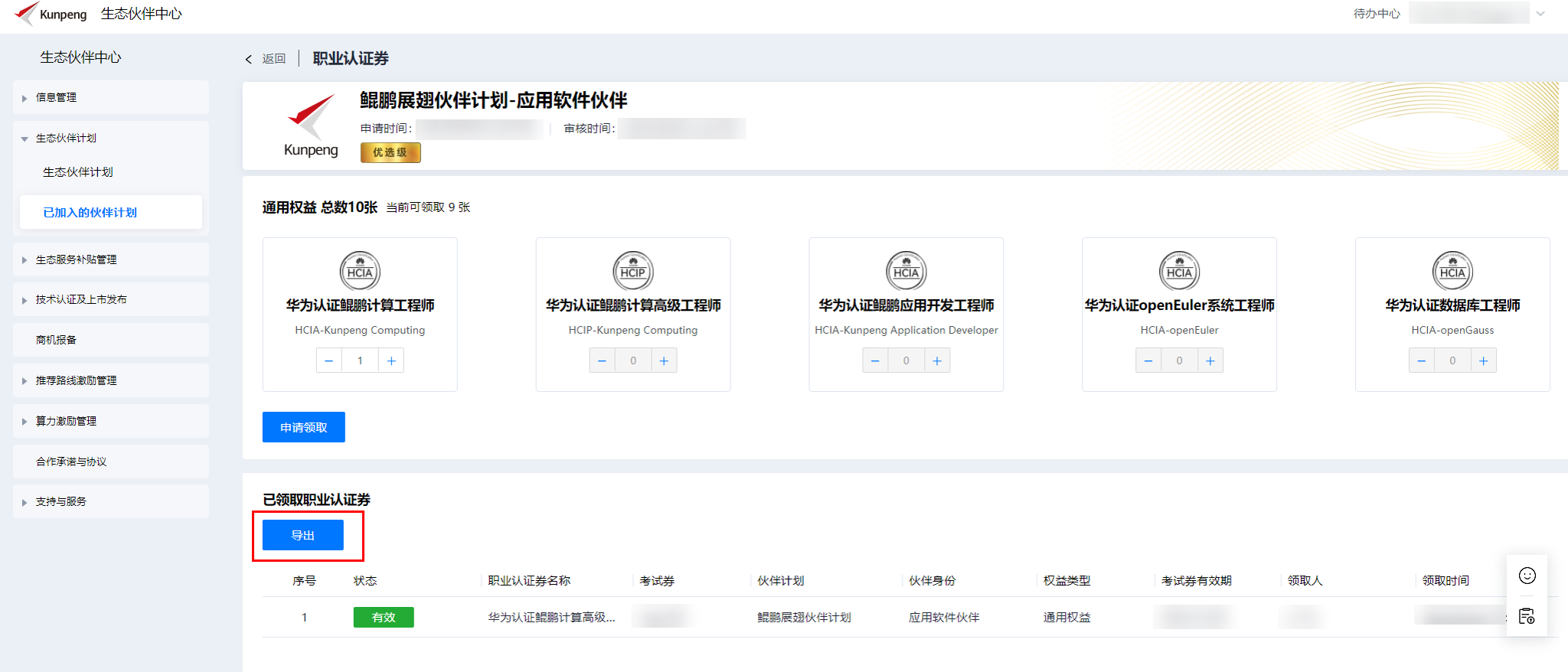1568x672 pixels.
Task: Expand 信息管理 in the sidebar
Action: 111,97
